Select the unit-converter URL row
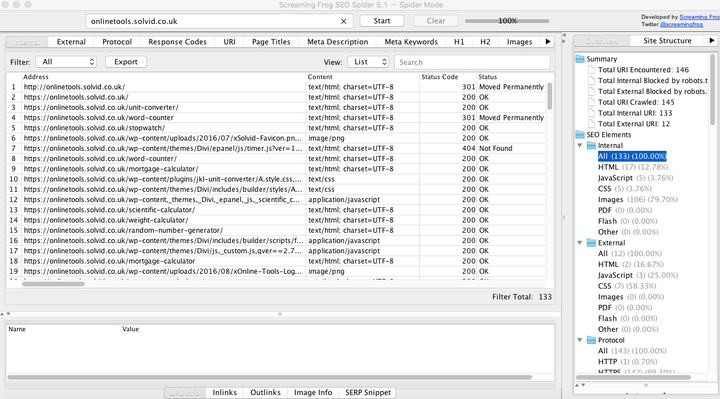Screen dimensions: 720x399 pos(276,107)
